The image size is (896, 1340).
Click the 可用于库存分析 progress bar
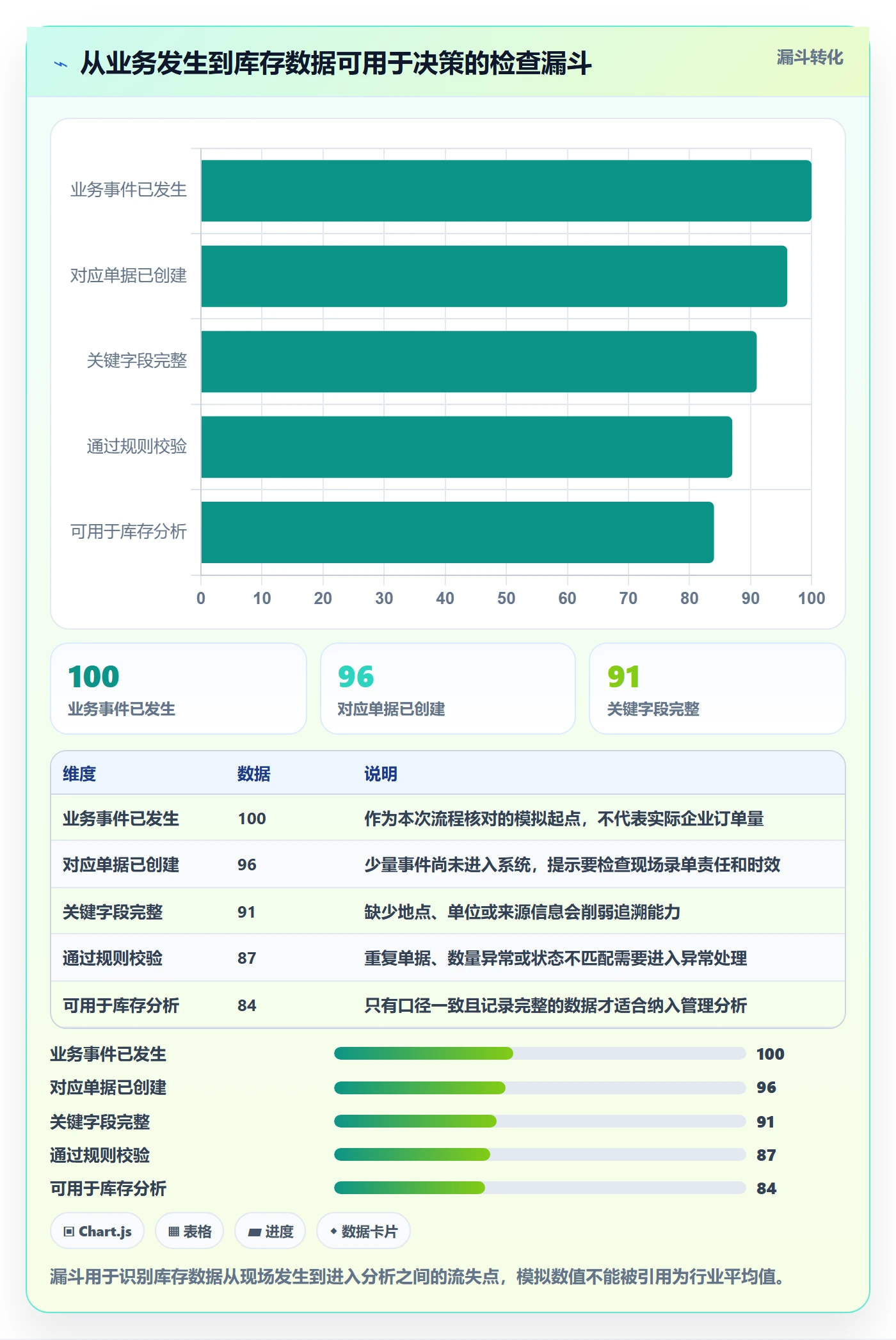540,1188
